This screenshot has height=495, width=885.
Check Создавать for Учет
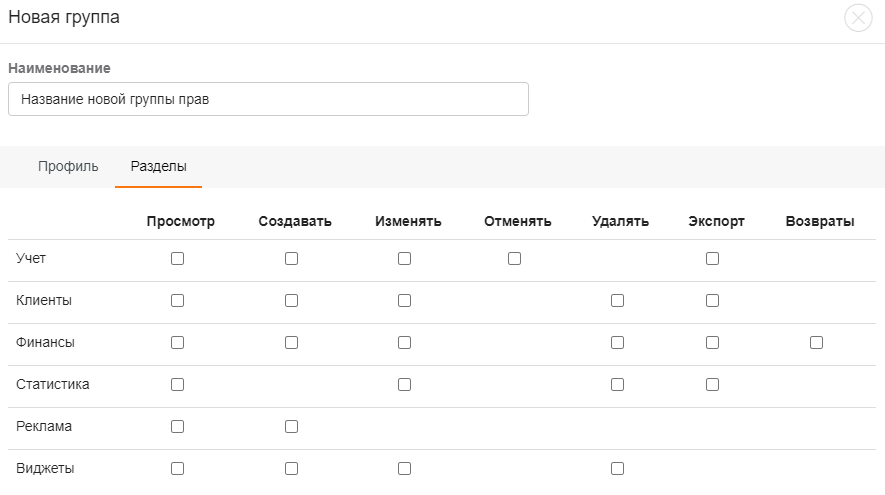tap(291, 259)
